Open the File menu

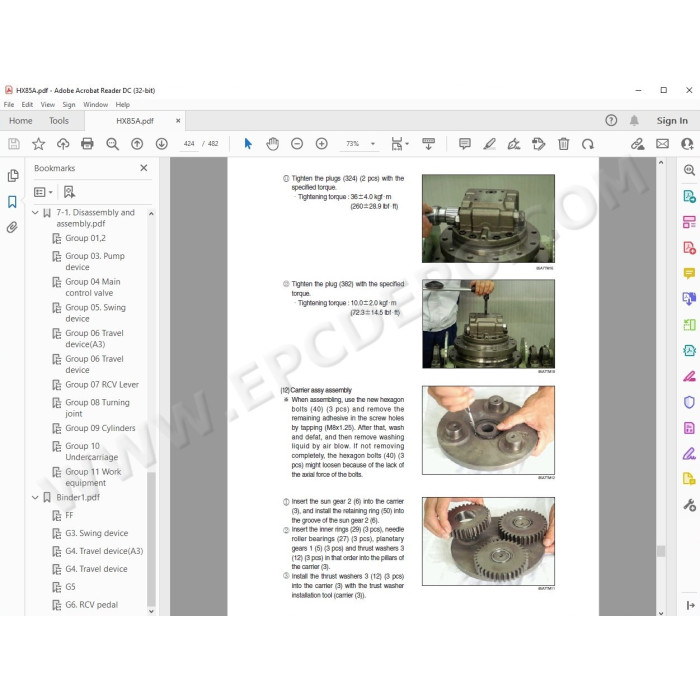pos(9,104)
